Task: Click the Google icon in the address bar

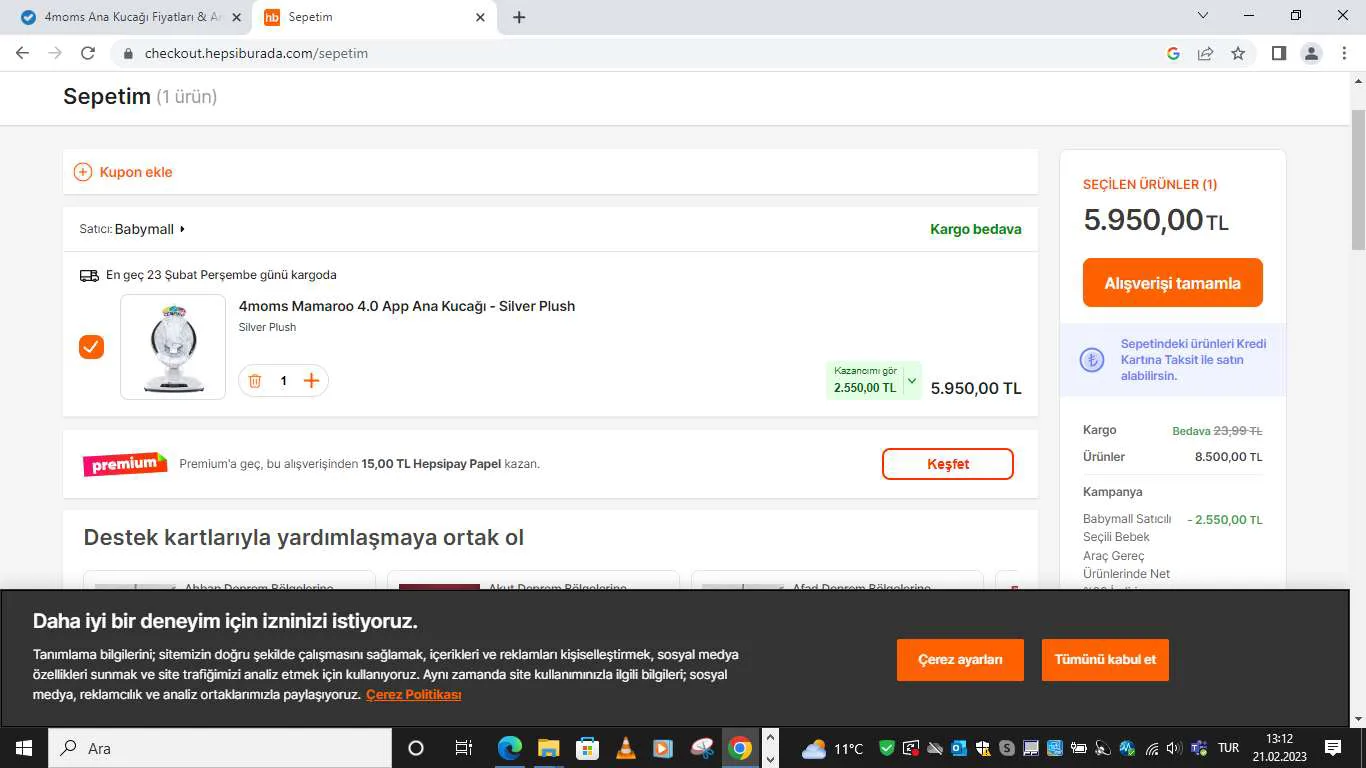Action: point(1174,54)
